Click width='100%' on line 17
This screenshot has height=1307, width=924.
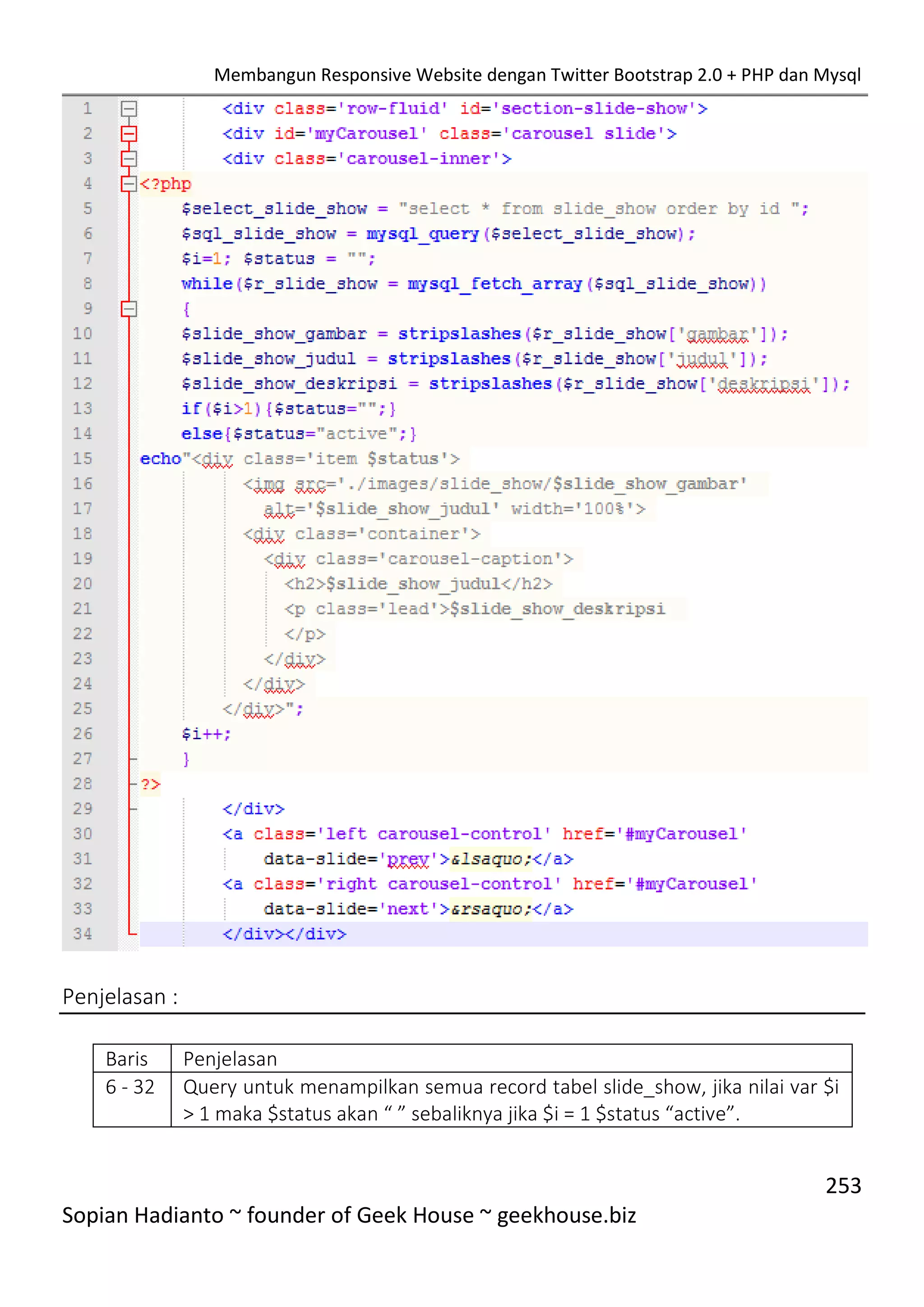pyautogui.click(x=573, y=508)
